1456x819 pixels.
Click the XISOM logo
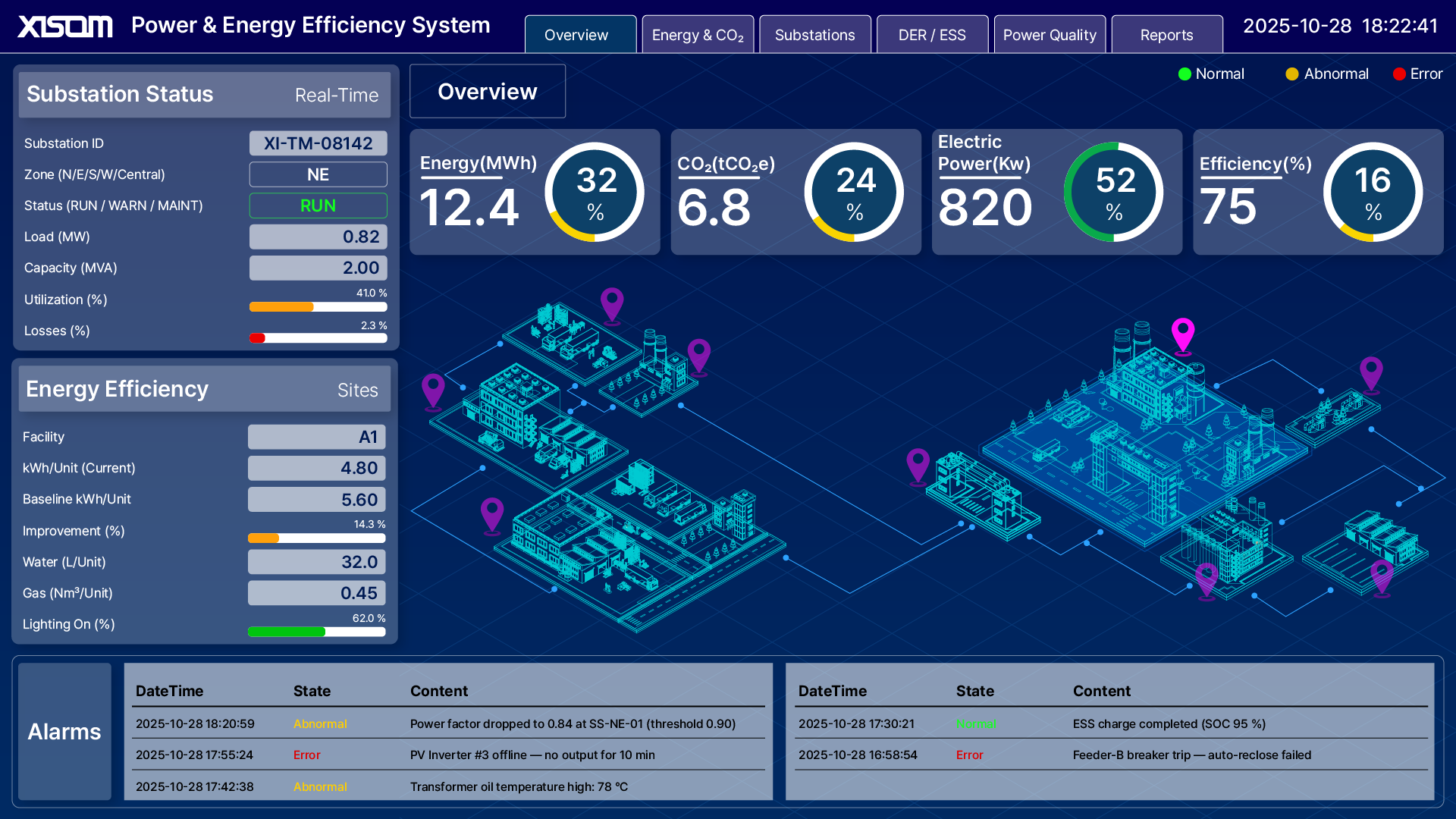pos(65,27)
